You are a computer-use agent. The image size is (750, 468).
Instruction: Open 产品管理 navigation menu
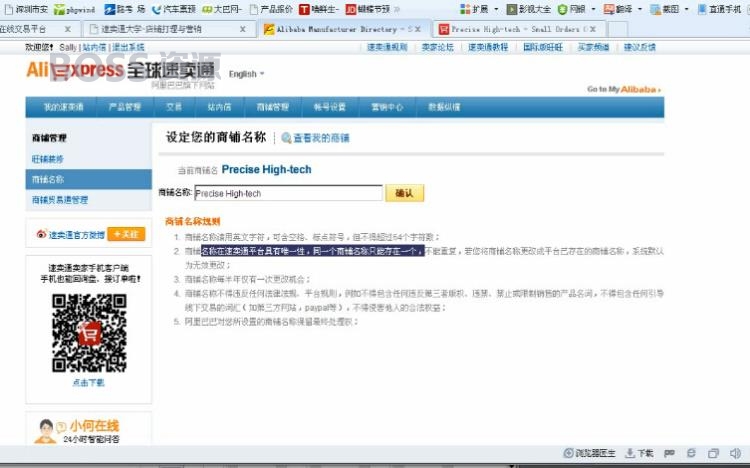(x=125, y=107)
